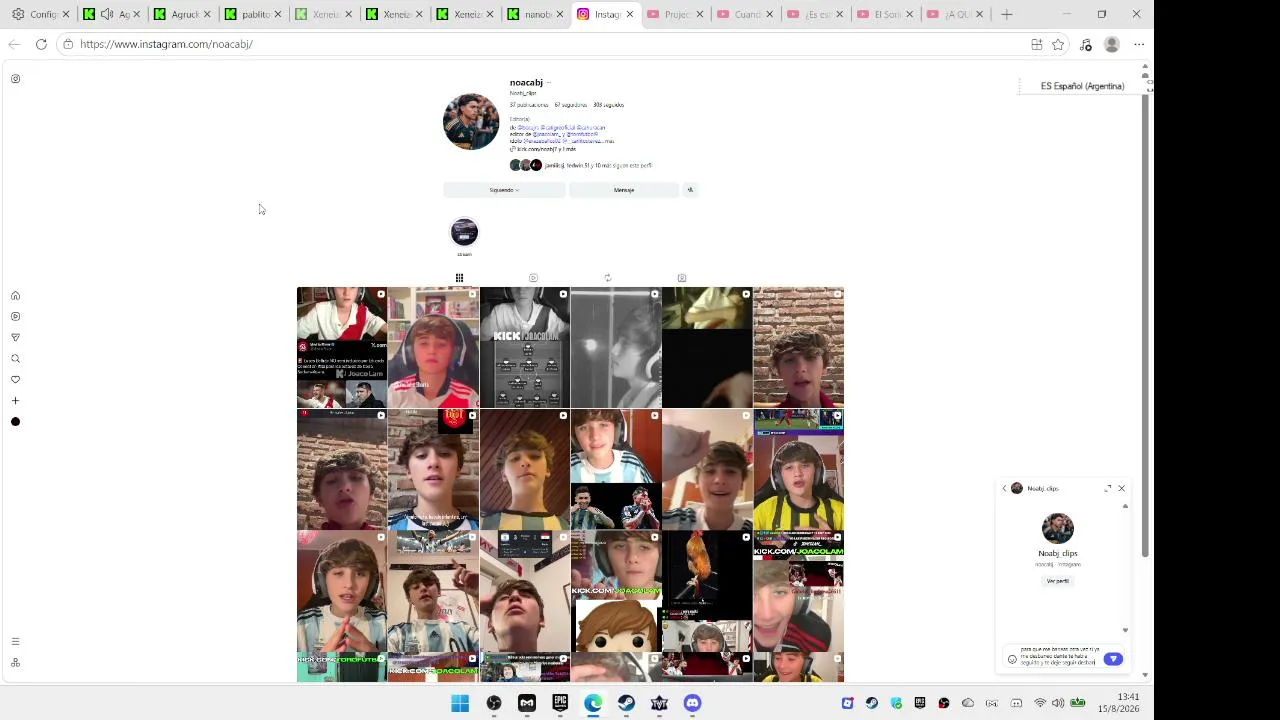Image resolution: width=1280 pixels, height=720 pixels.
Task: Open your own profile from the sidebar
Action: pos(15,422)
